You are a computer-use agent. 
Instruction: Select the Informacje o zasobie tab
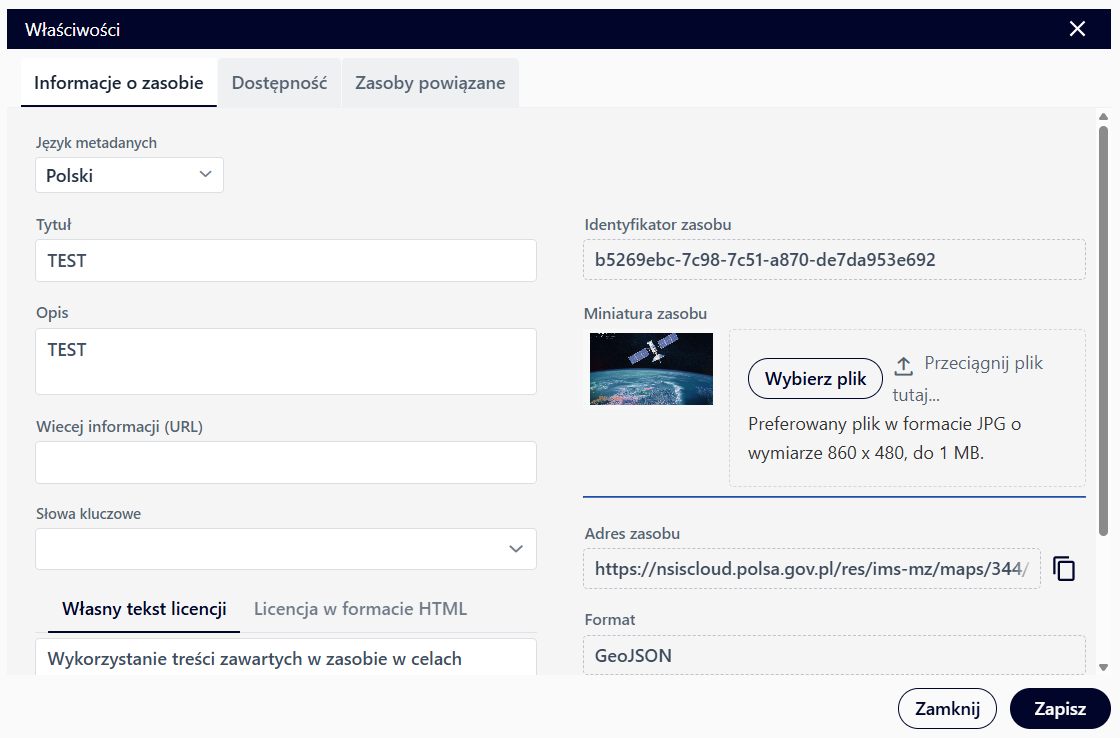coord(119,84)
